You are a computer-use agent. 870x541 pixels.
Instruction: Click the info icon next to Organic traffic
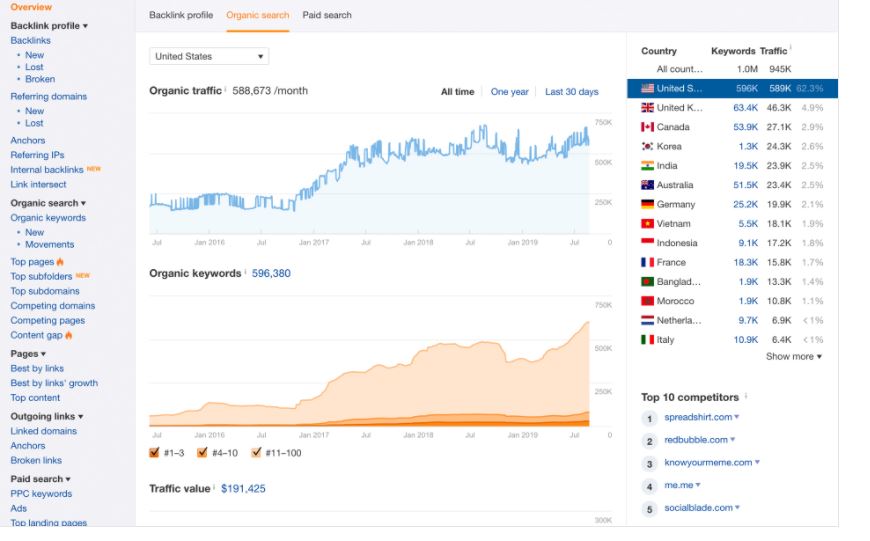[225, 89]
